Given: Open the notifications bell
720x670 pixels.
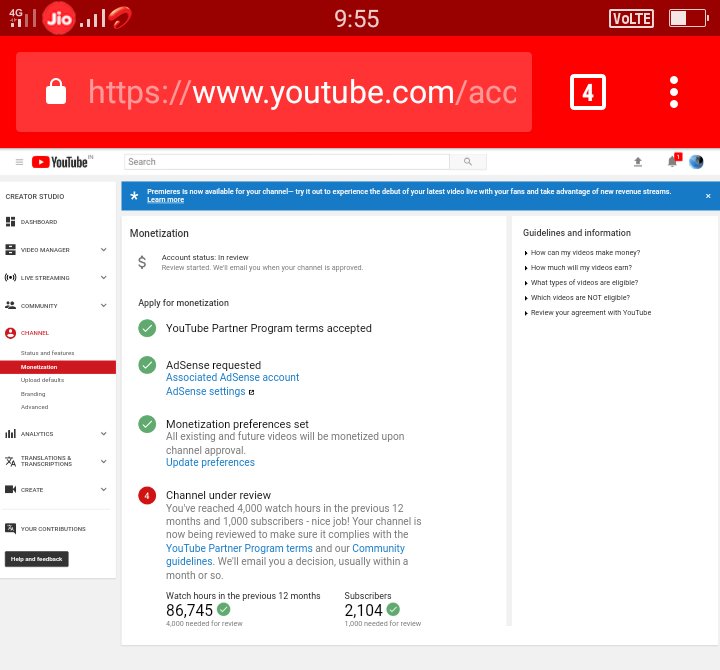Looking at the screenshot, I should (x=672, y=161).
